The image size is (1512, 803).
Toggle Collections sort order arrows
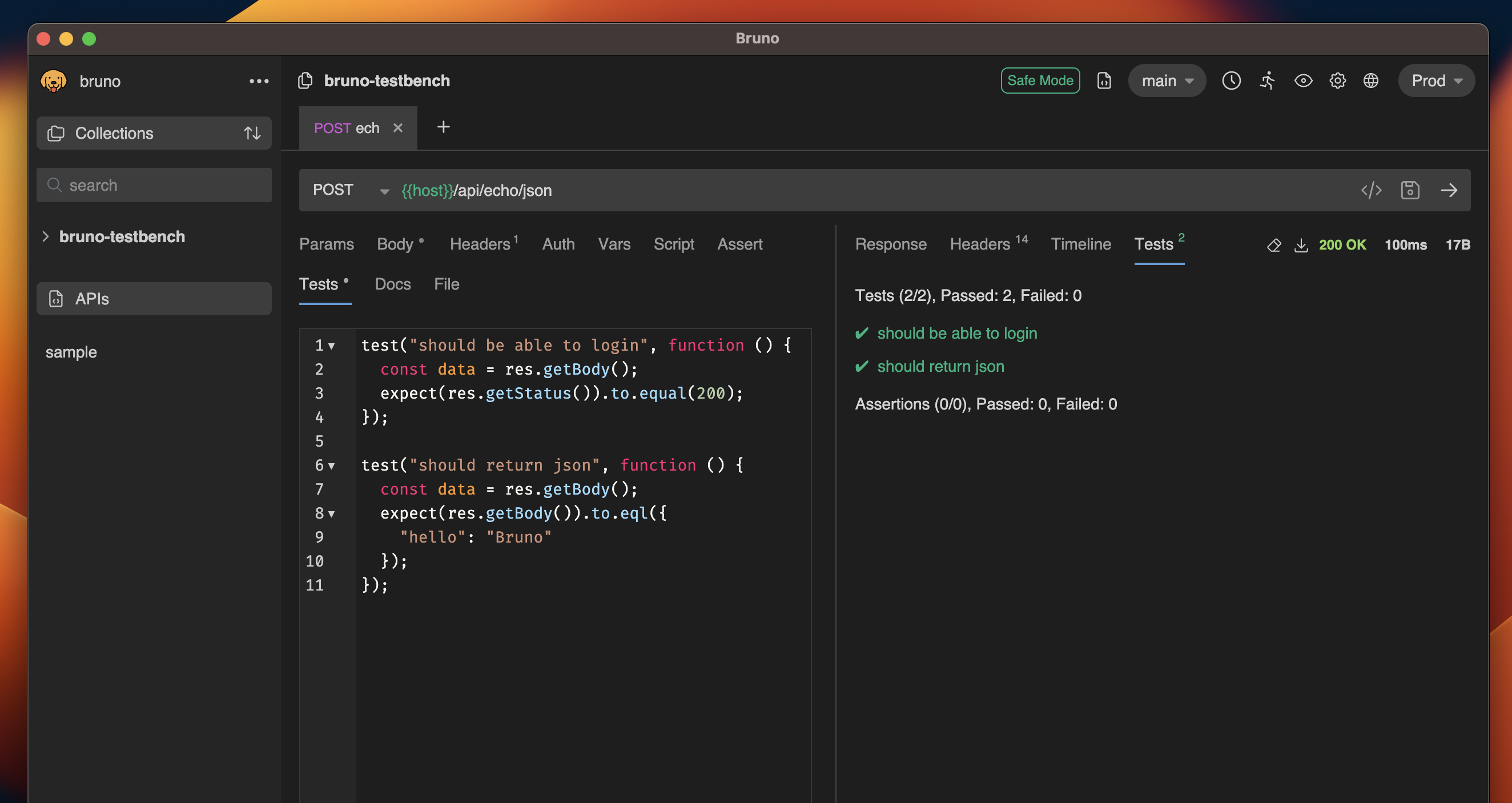(252, 133)
